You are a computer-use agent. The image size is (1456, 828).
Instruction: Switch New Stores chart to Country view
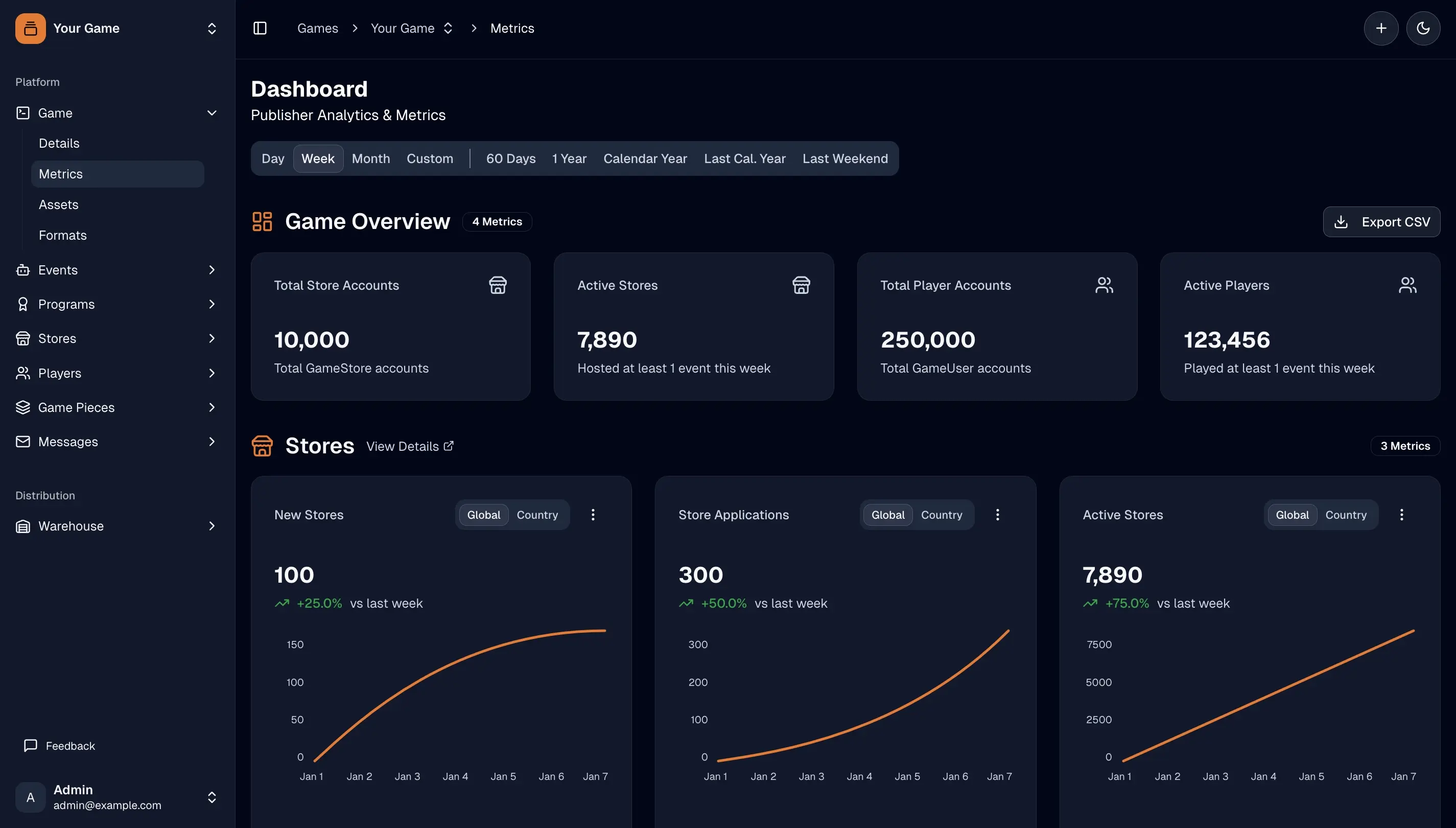coord(537,515)
